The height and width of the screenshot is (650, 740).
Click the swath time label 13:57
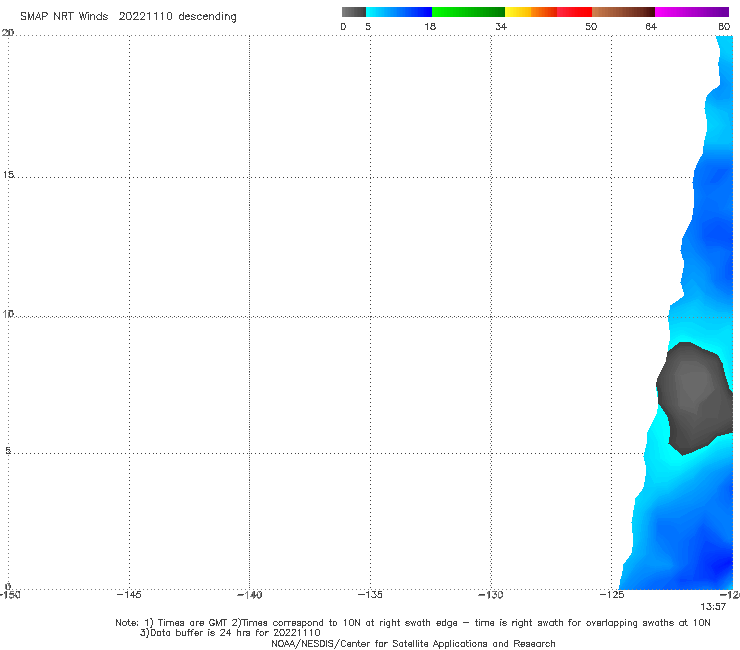coord(713,607)
